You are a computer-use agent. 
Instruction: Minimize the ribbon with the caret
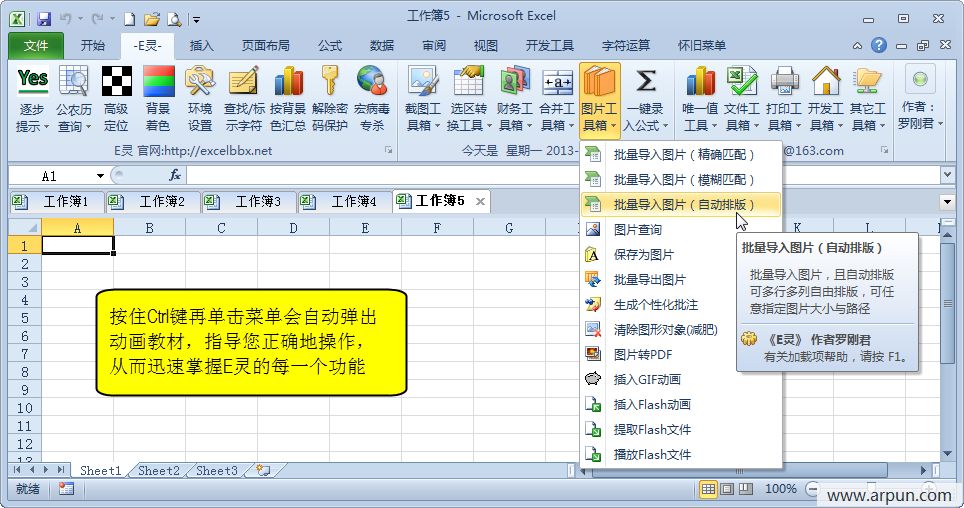coord(857,46)
